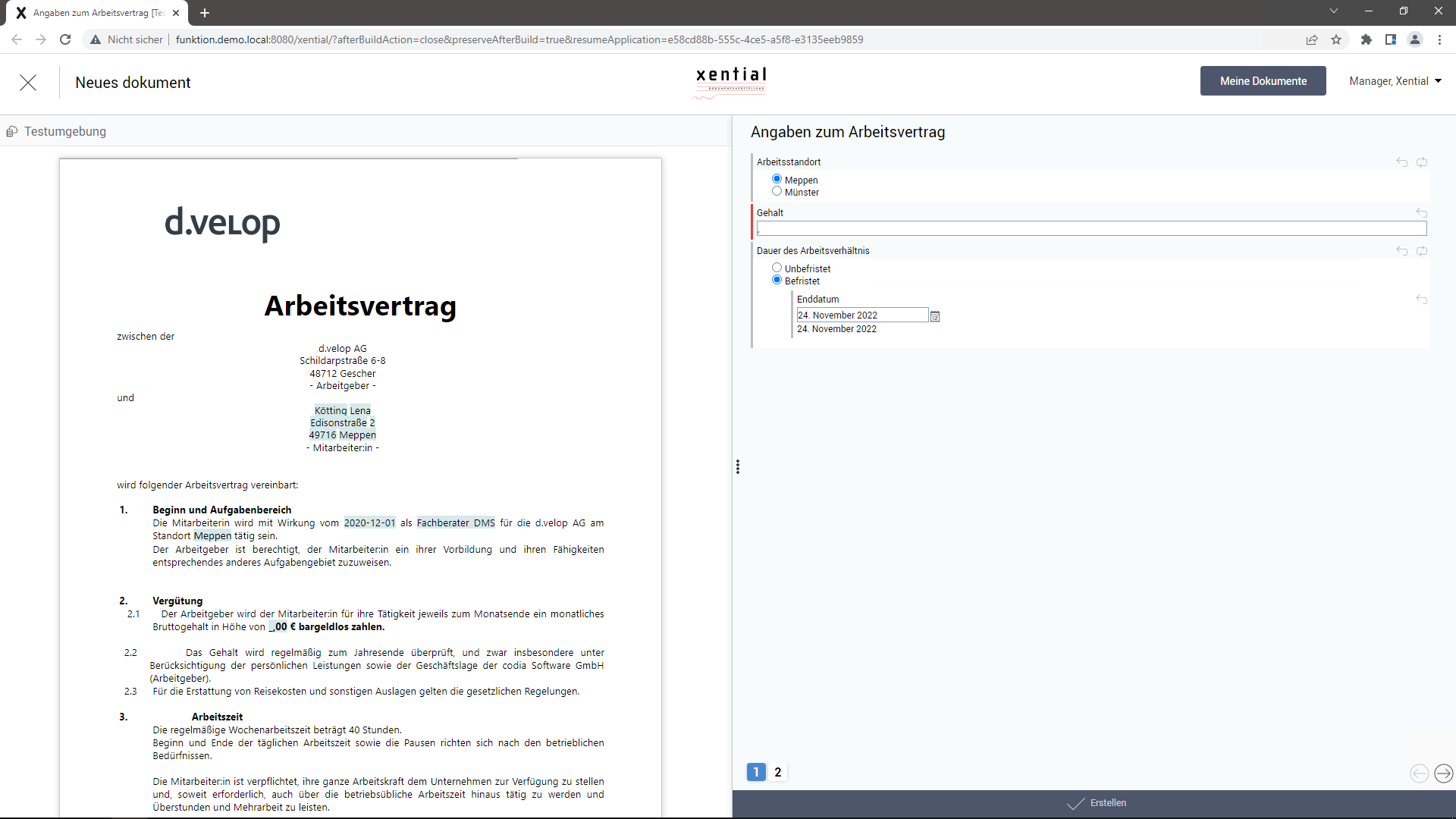1456x819 pixels.
Task: Share this page from address bar
Action: point(1312,39)
